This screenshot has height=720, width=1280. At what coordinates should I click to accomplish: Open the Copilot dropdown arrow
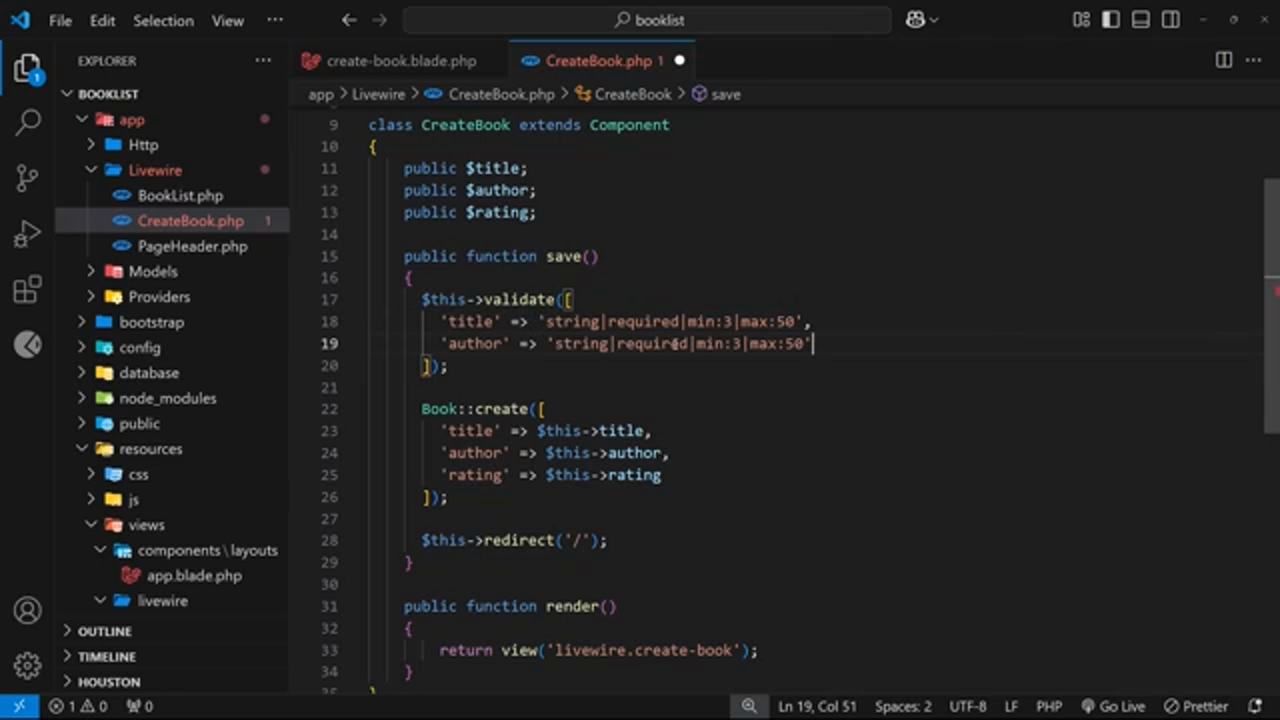(x=934, y=20)
